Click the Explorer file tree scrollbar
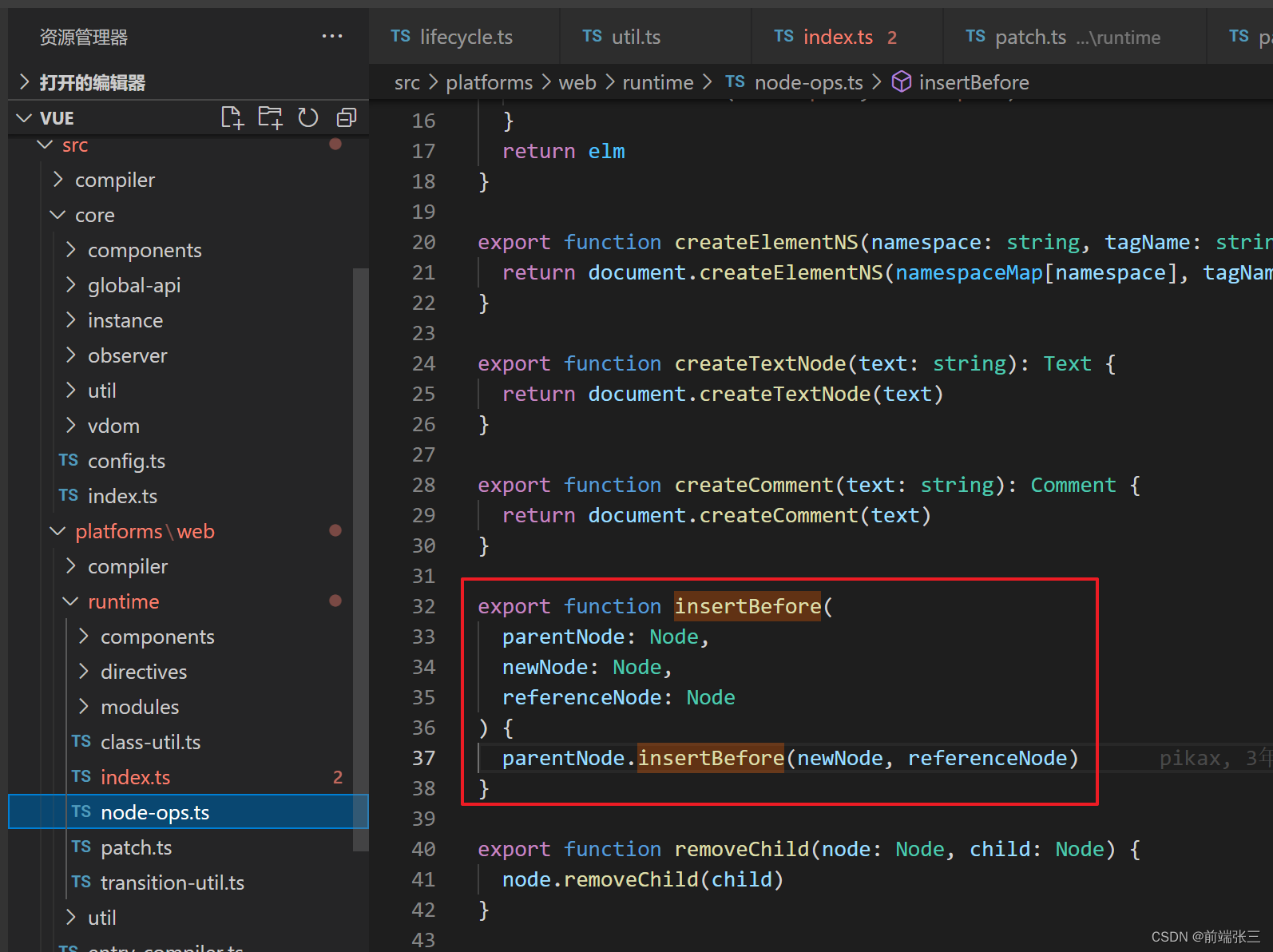Viewport: 1273px width, 952px height. (x=360, y=559)
